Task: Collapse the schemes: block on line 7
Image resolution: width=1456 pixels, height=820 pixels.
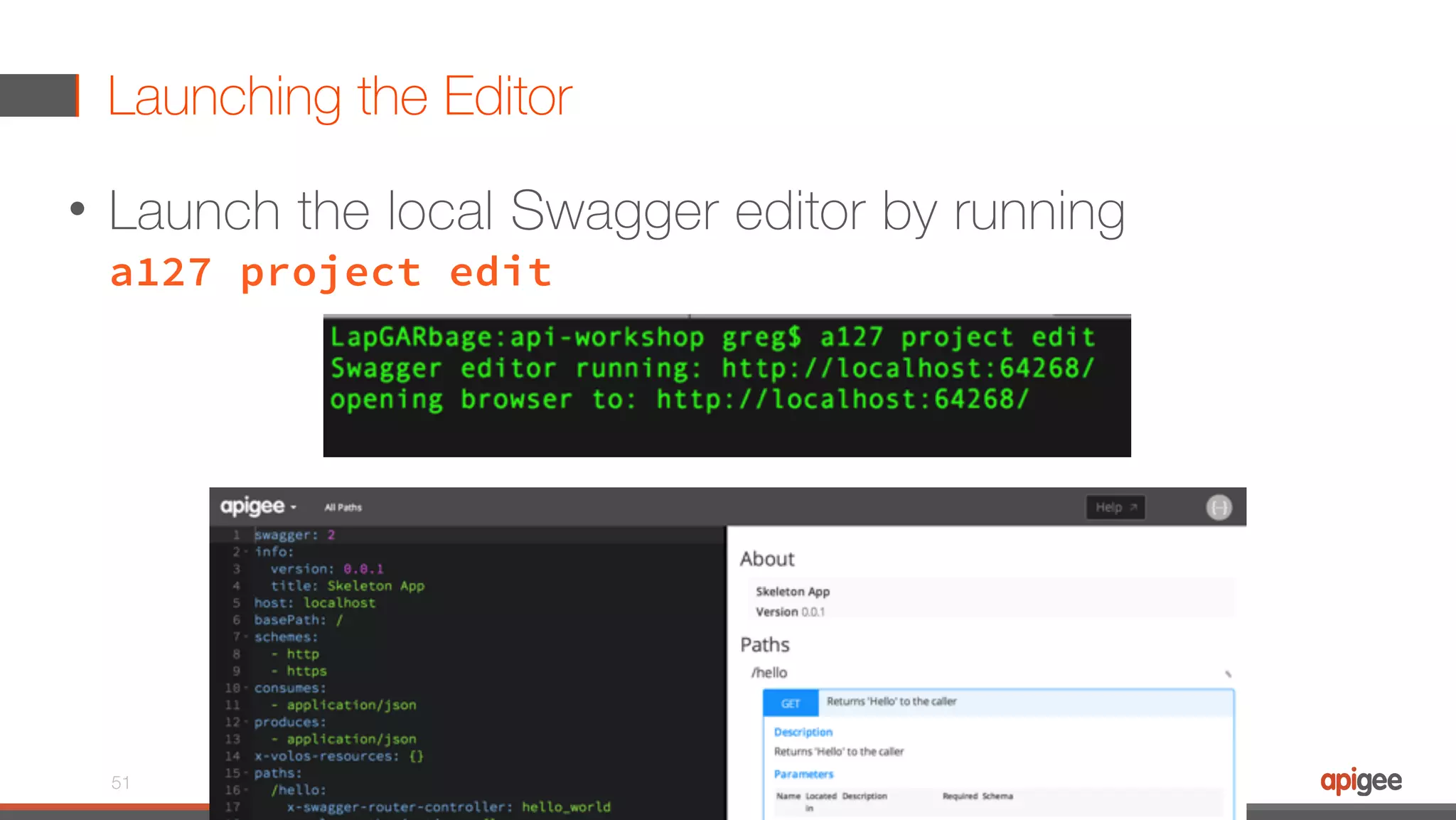Action: pyautogui.click(x=246, y=637)
